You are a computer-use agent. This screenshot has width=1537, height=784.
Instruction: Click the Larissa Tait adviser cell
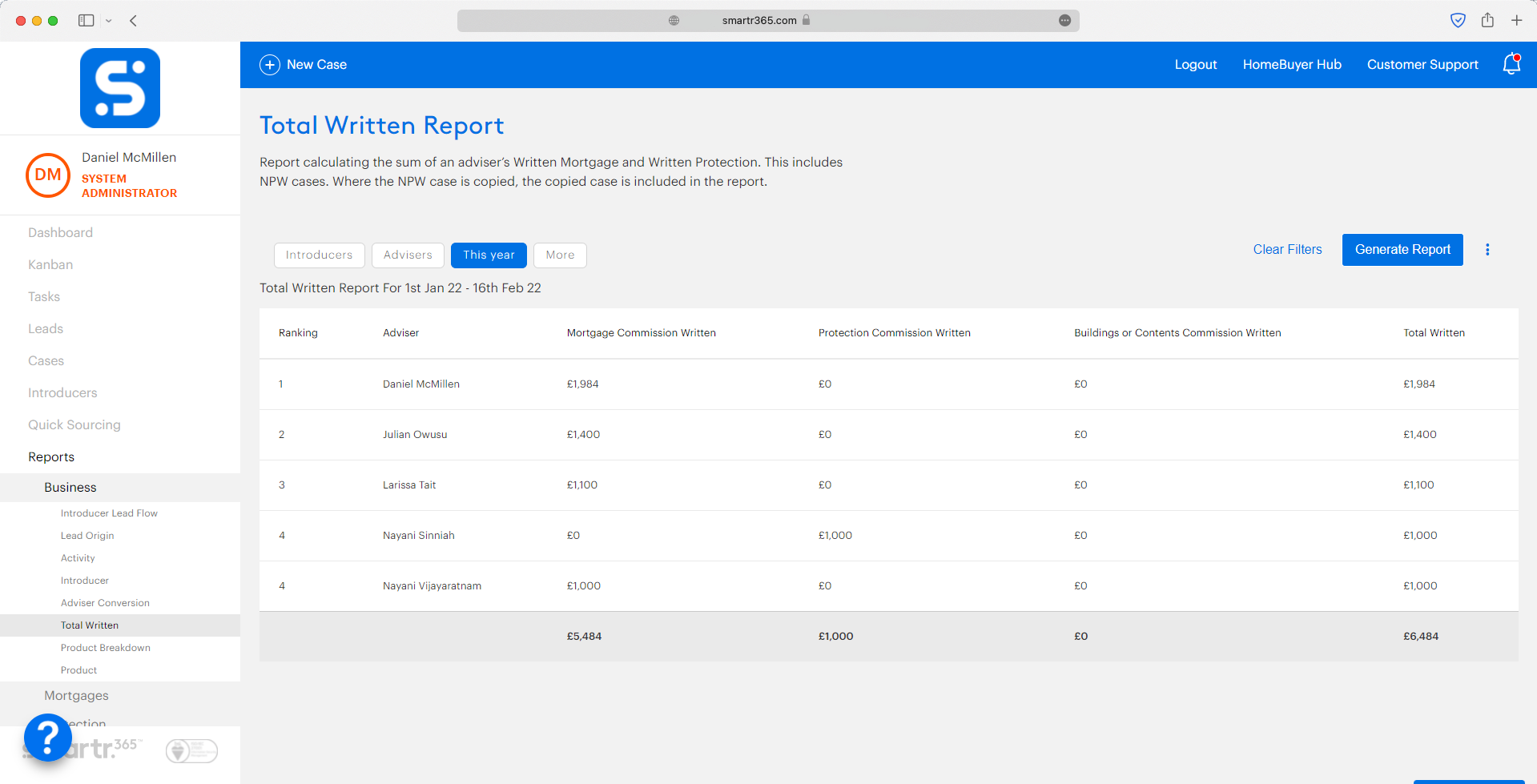(409, 485)
